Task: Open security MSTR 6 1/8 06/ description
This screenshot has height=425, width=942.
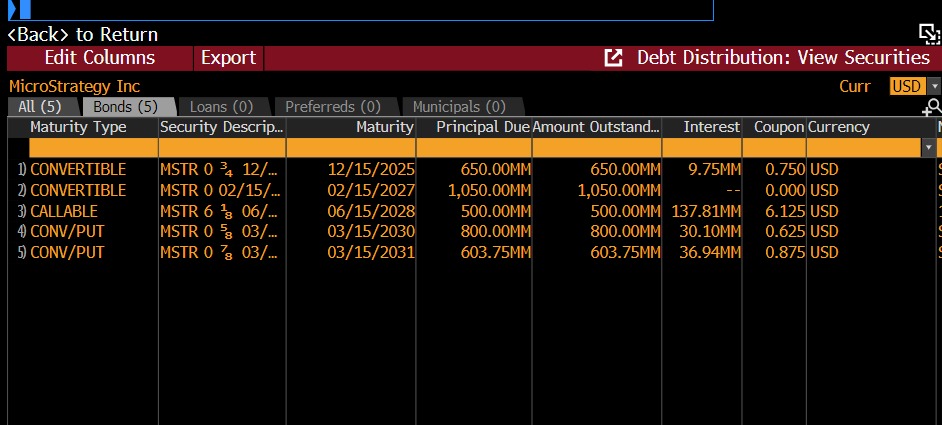Action: coord(219,211)
